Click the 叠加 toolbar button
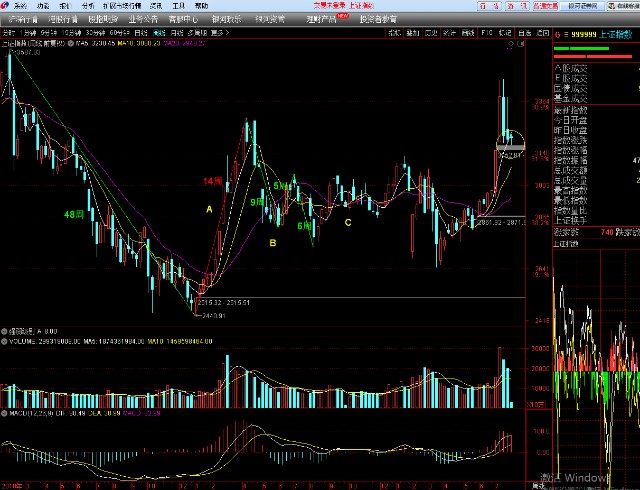This screenshot has height=490, width=640. coord(413,33)
